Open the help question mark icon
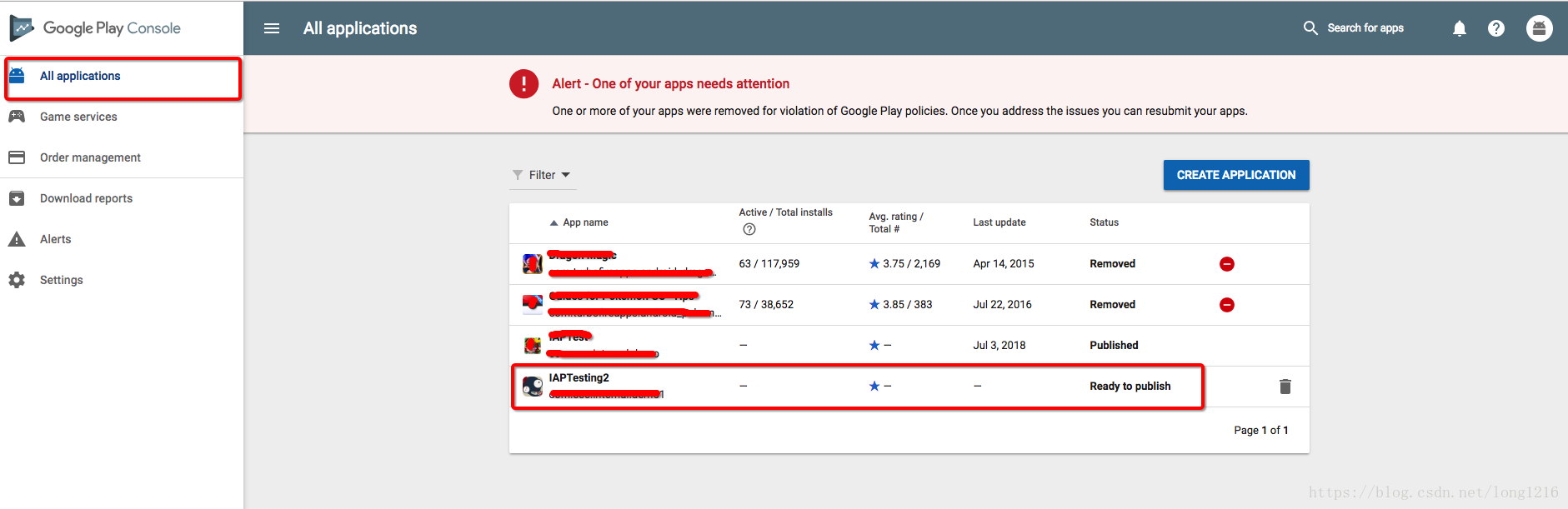1568x509 pixels. point(1496,28)
